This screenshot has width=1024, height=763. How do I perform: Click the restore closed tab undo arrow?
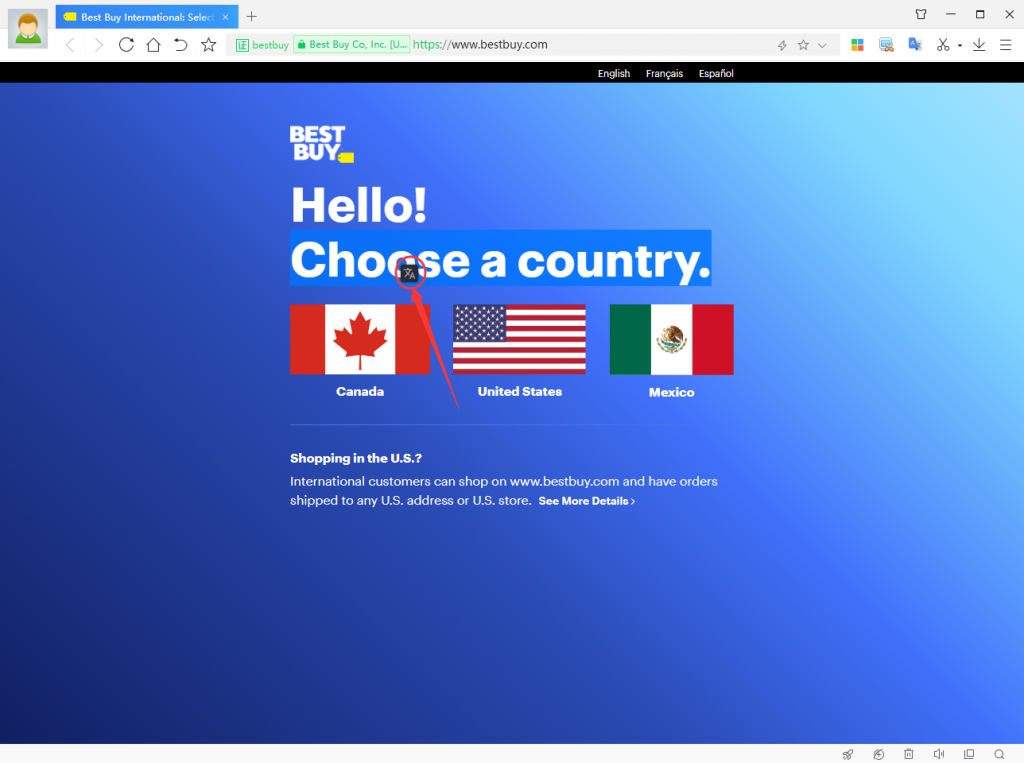pos(180,44)
